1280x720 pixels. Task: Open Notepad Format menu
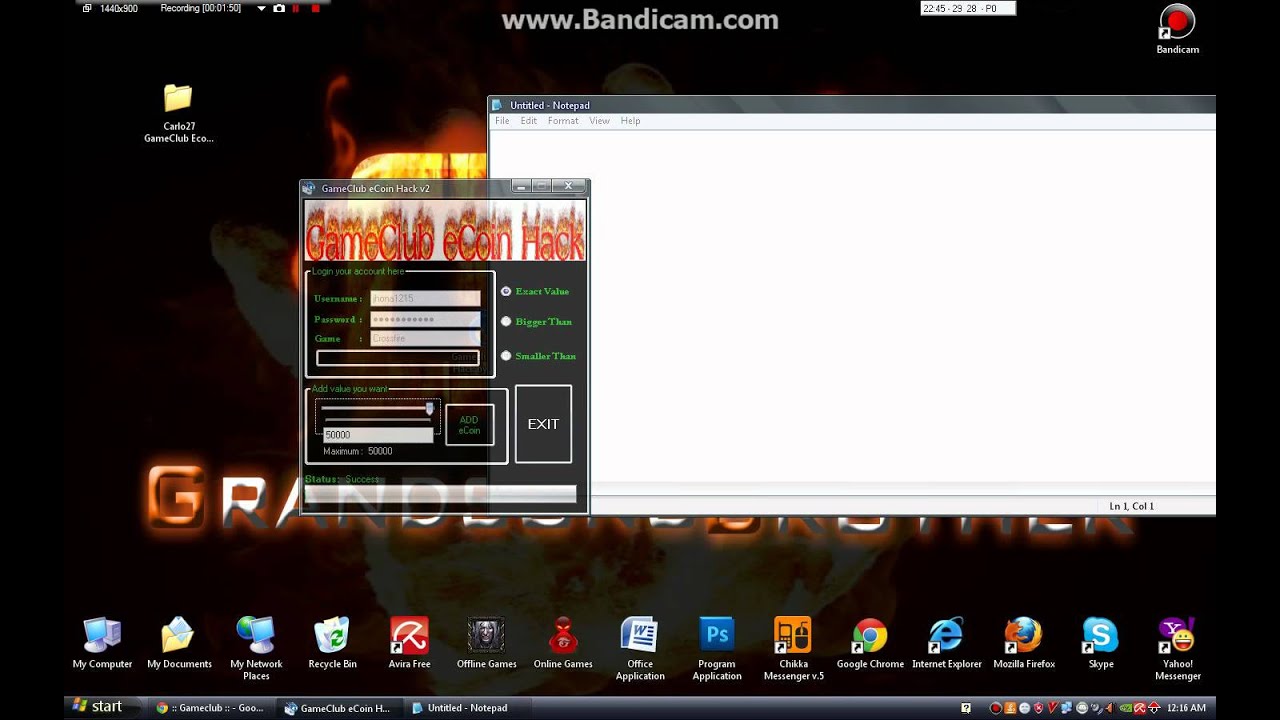(563, 121)
